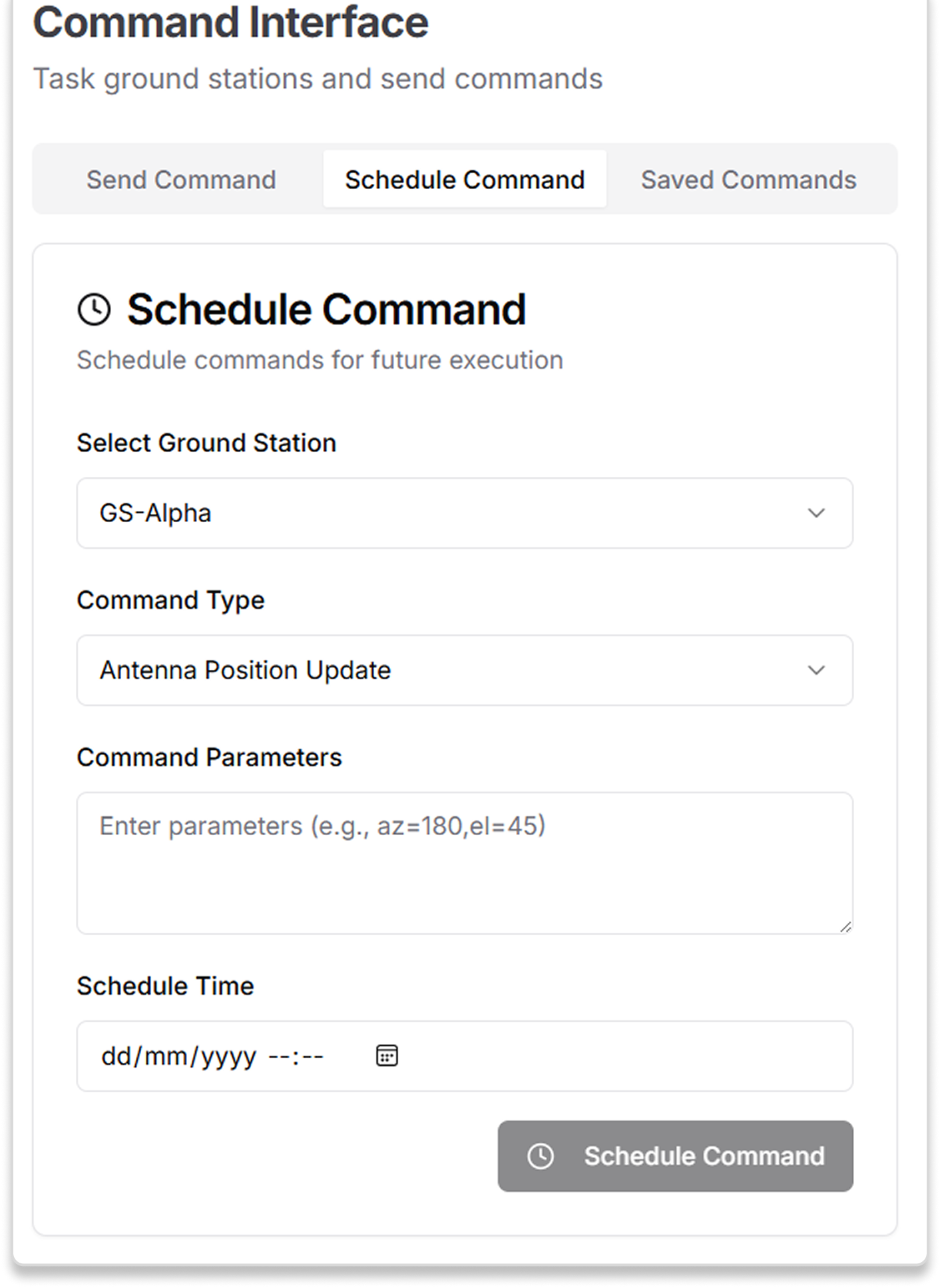Click the dd/mm/yyyy schedule time field
The image size is (940, 1288).
(465, 1056)
